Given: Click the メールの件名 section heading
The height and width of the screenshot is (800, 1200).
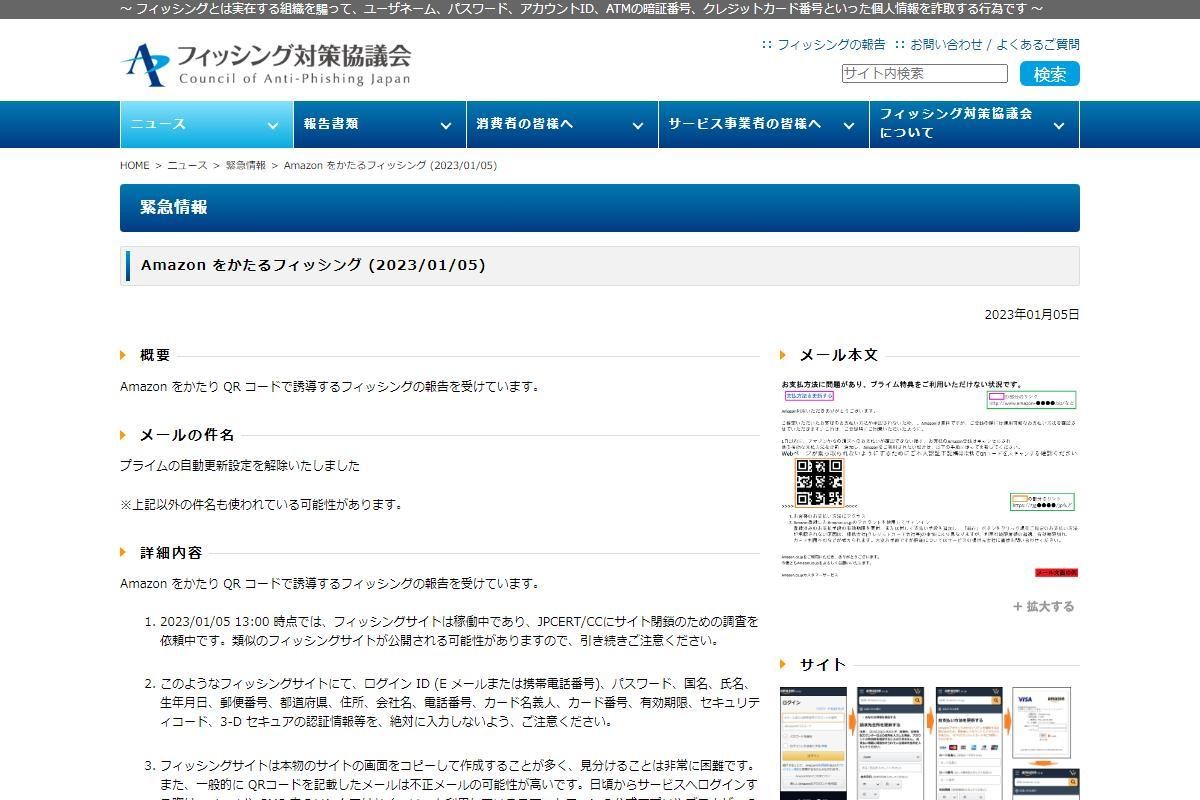Looking at the screenshot, I should click(x=187, y=435).
